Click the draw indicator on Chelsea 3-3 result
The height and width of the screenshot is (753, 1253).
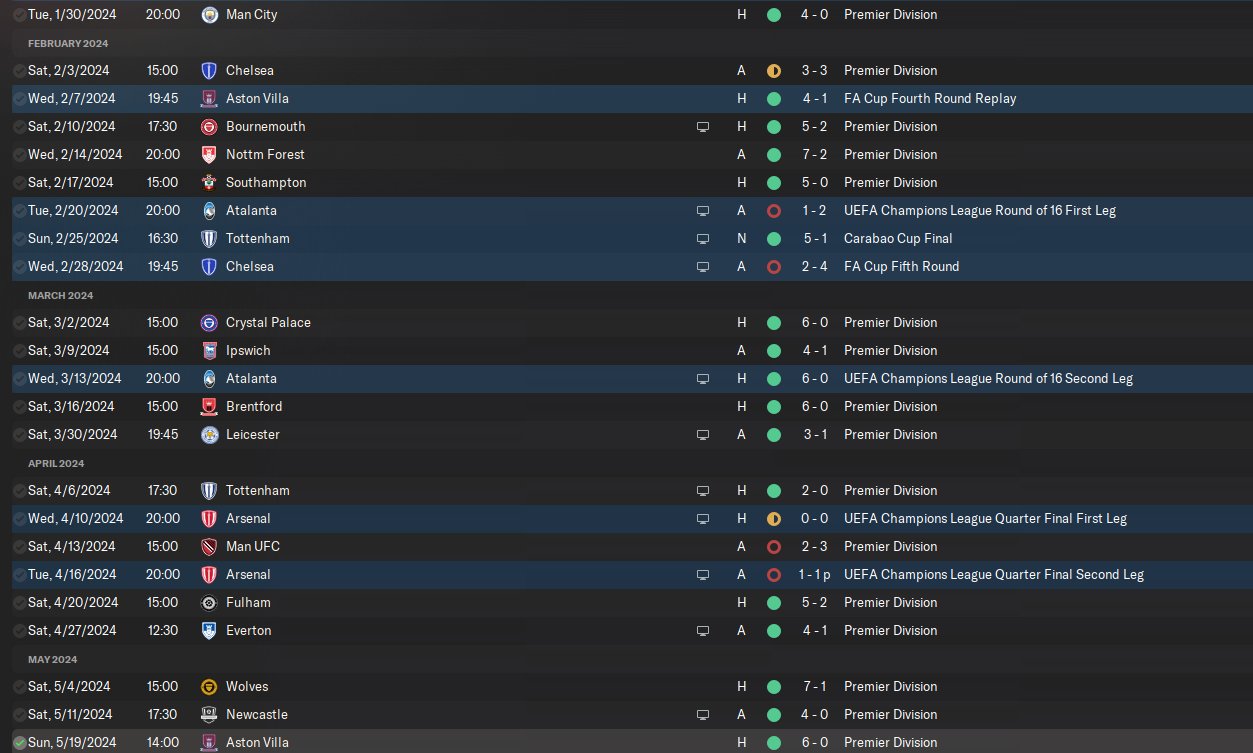point(773,71)
